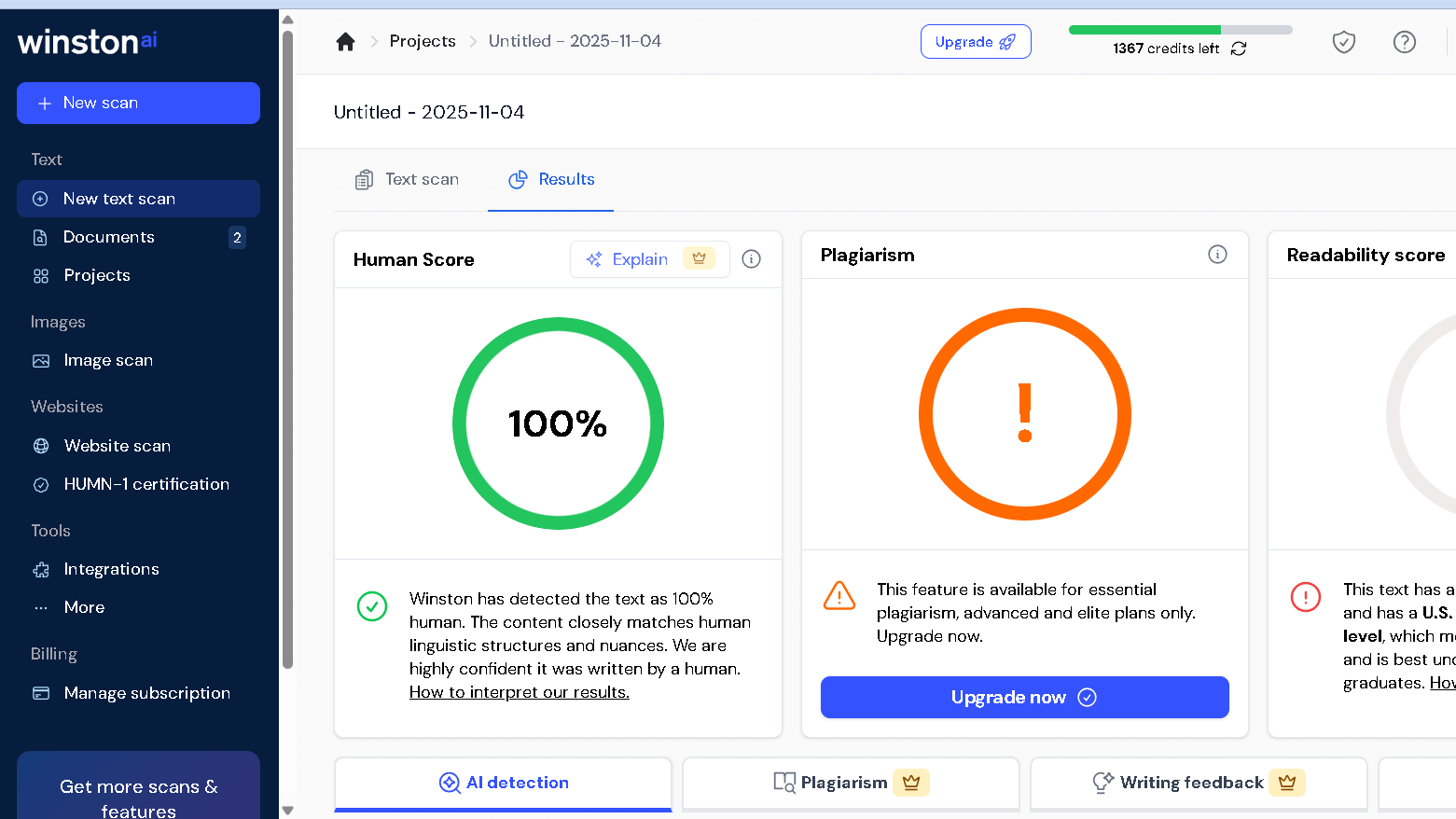Screen dimensions: 1456x819
Task: Open How to interpret our results link
Action: click(519, 692)
